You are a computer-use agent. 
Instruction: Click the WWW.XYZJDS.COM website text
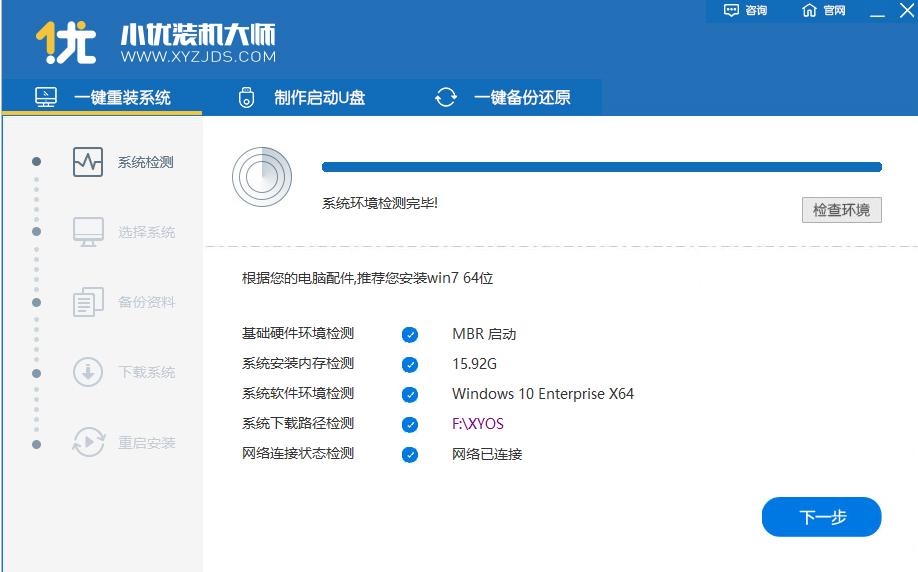click(198, 57)
